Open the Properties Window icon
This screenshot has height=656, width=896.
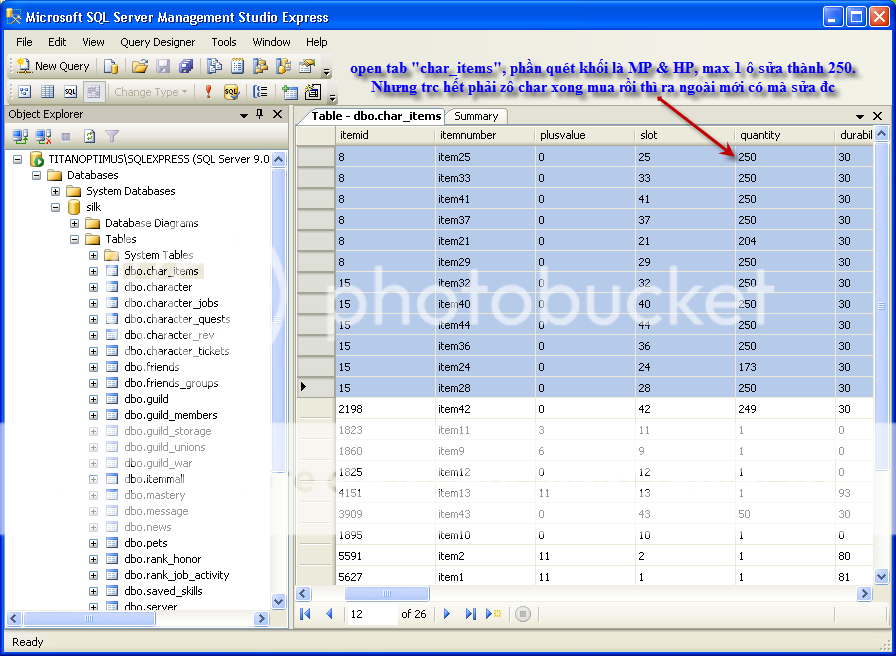307,66
